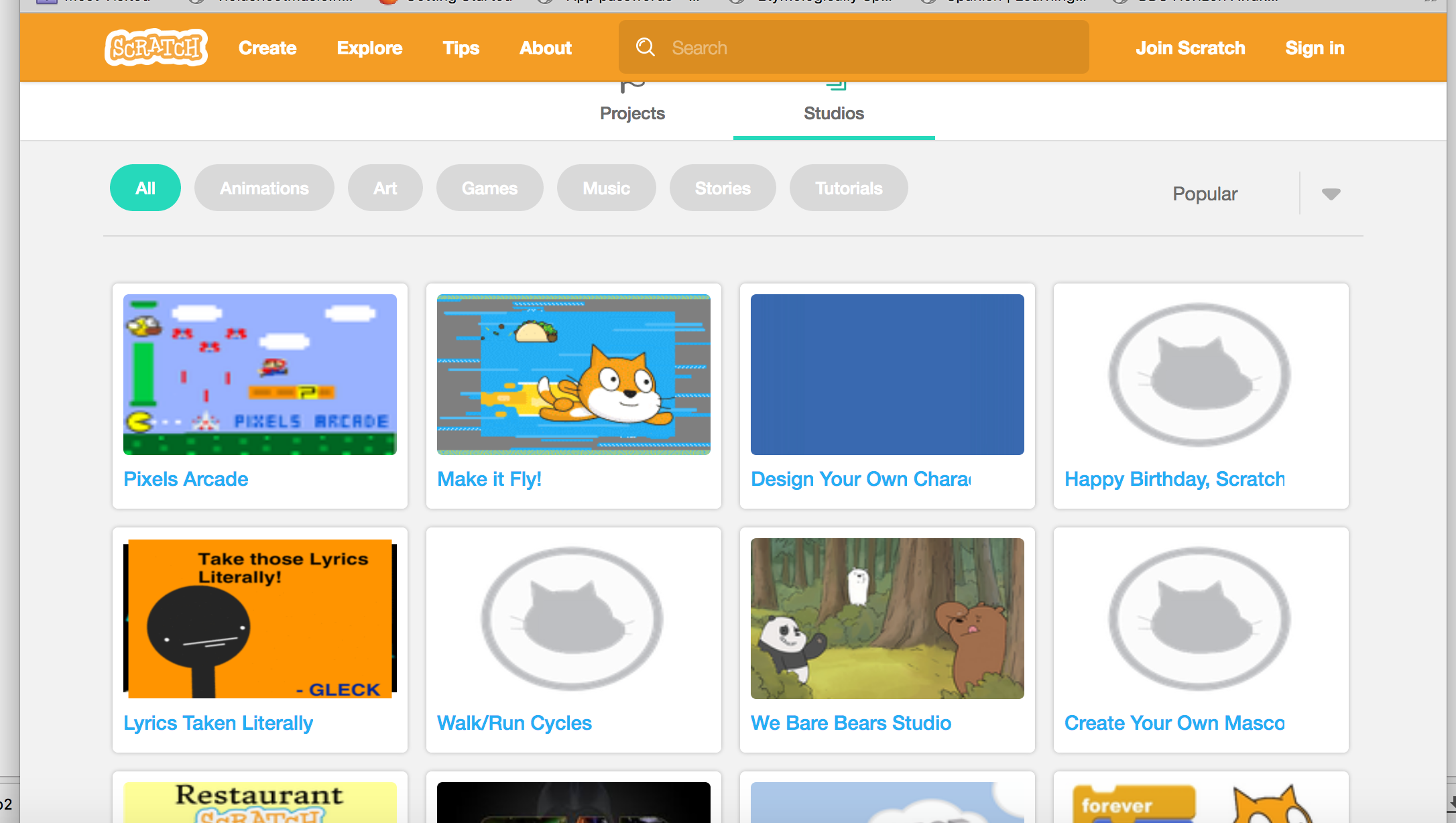Open the Popular sort dropdown
The image size is (1456, 823).
click(1331, 194)
